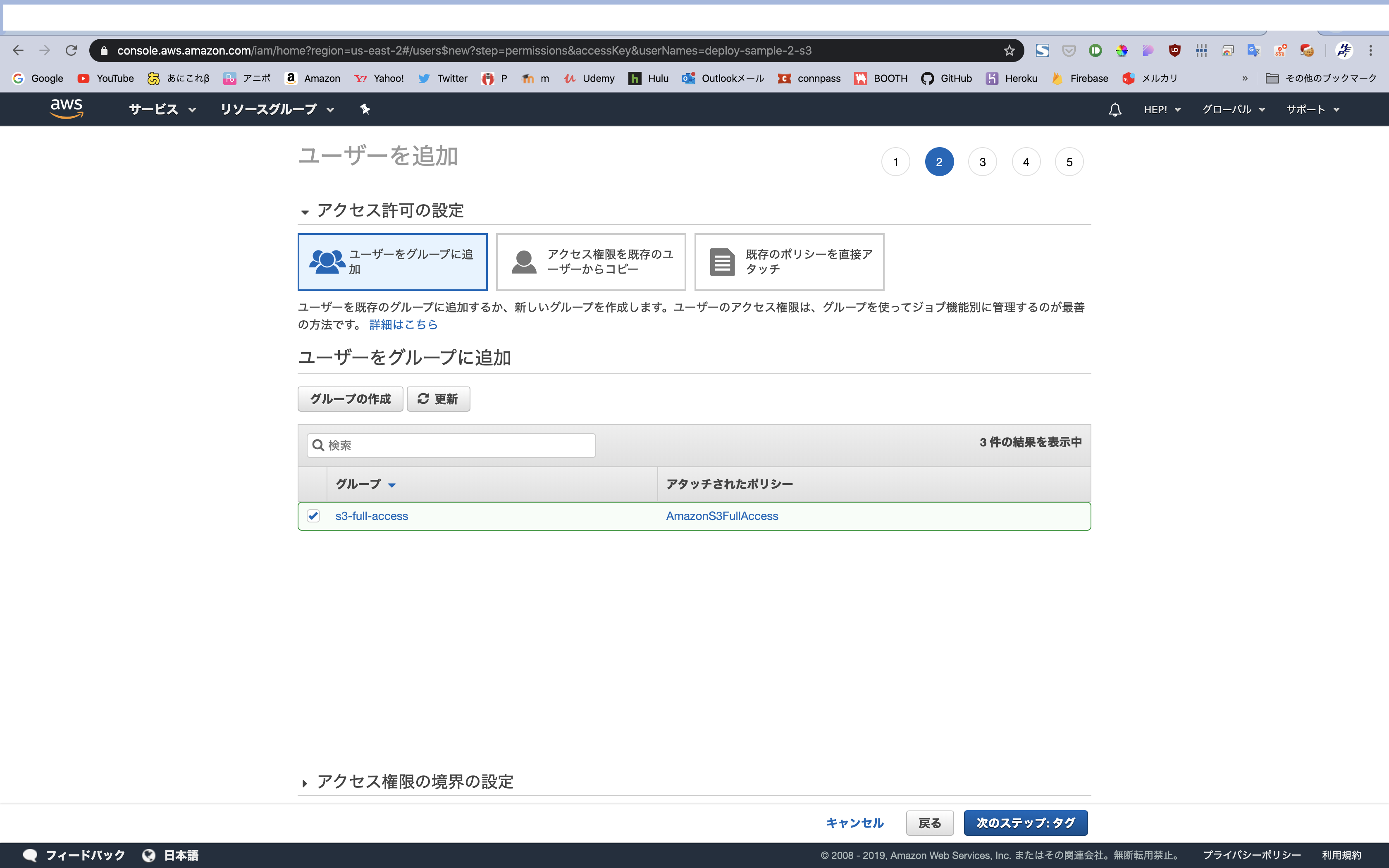The width and height of the screenshot is (1389, 868).
Task: Open the s3-full-access group link
Action: (372, 516)
